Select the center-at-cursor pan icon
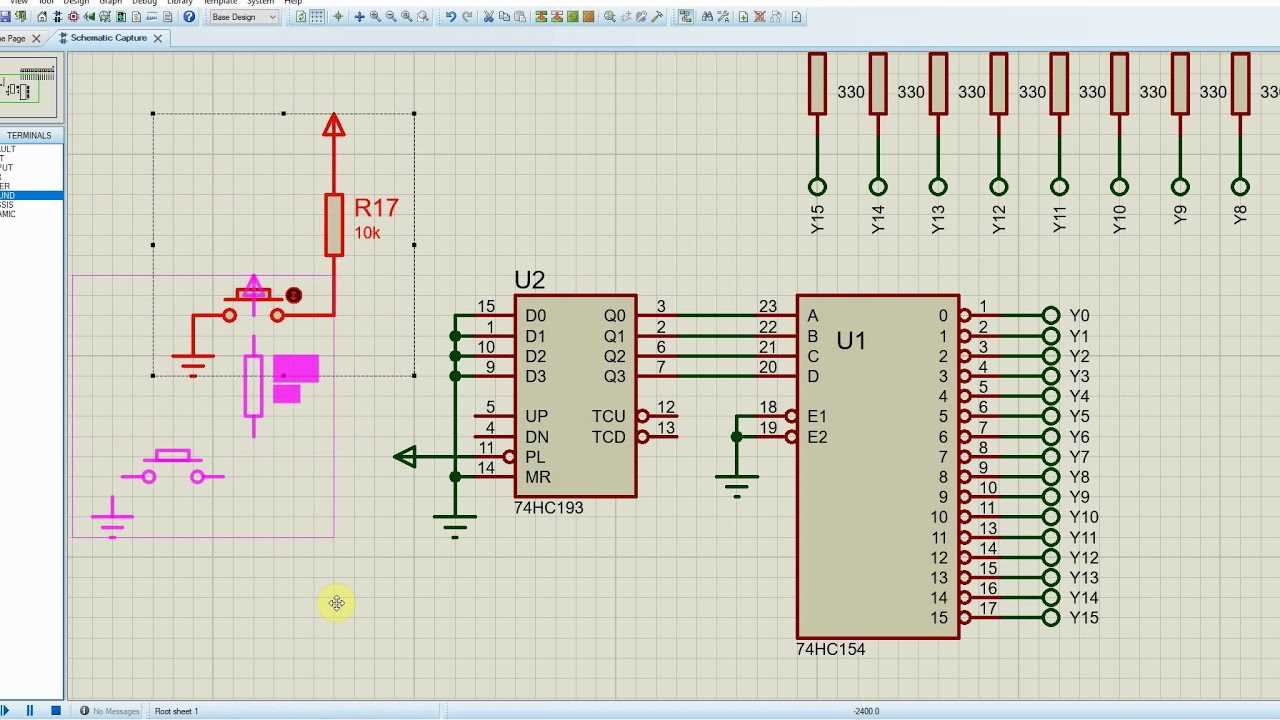This screenshot has height=720, width=1280. coord(359,17)
